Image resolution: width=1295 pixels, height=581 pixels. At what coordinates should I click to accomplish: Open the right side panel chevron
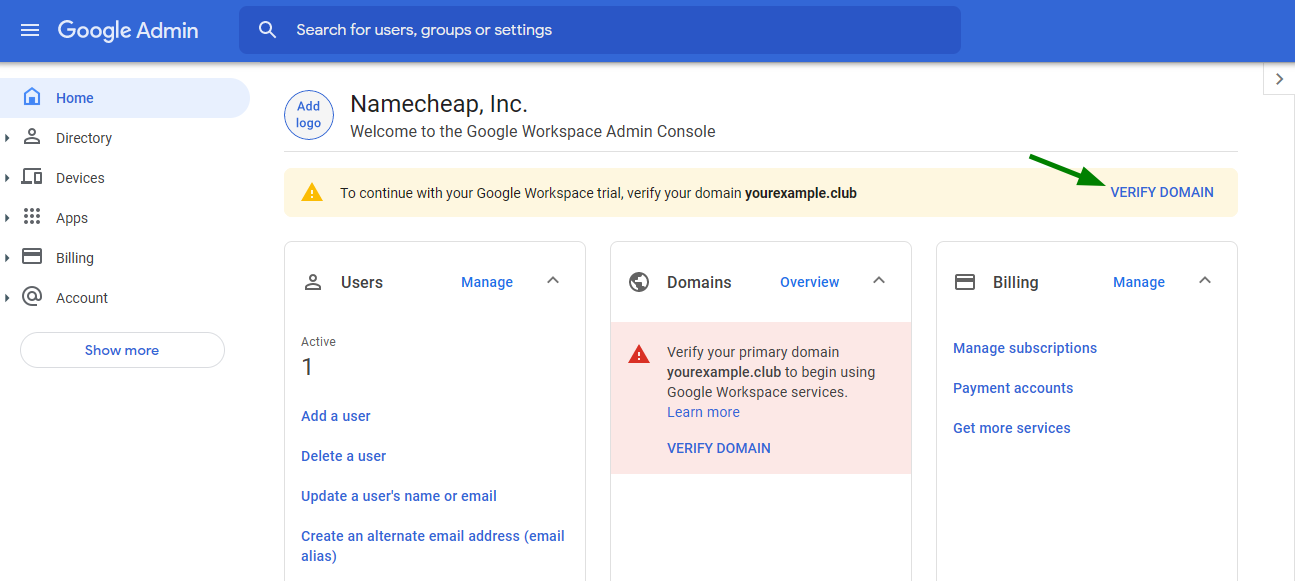(x=1279, y=79)
